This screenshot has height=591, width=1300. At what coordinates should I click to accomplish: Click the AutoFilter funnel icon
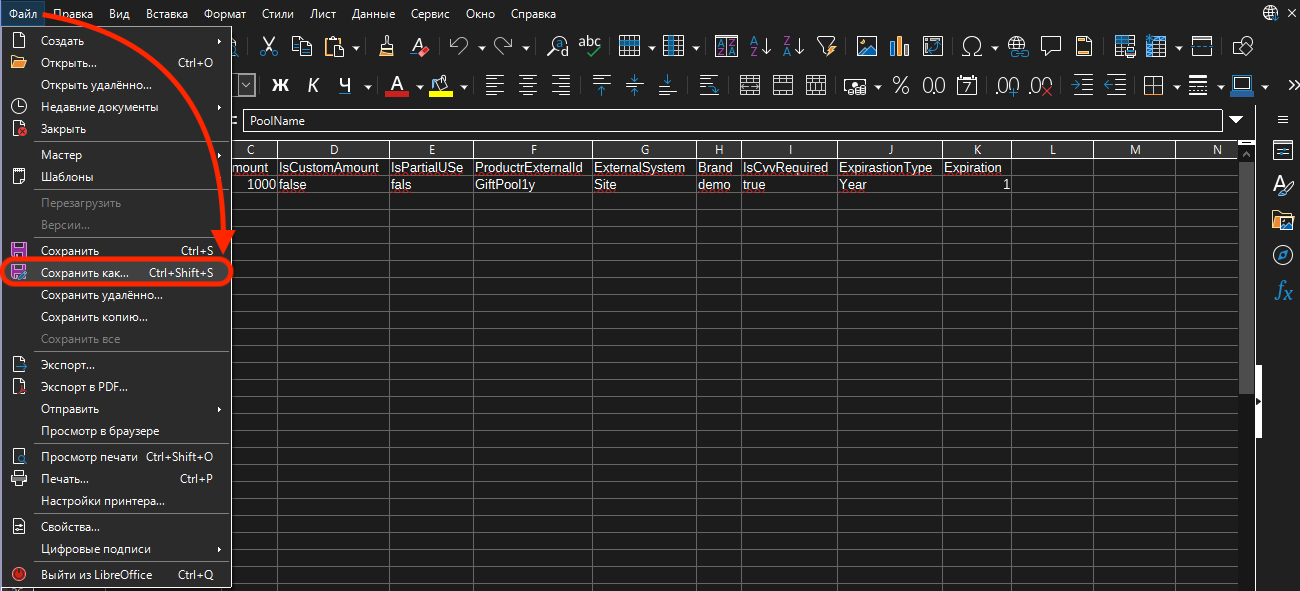pos(826,46)
